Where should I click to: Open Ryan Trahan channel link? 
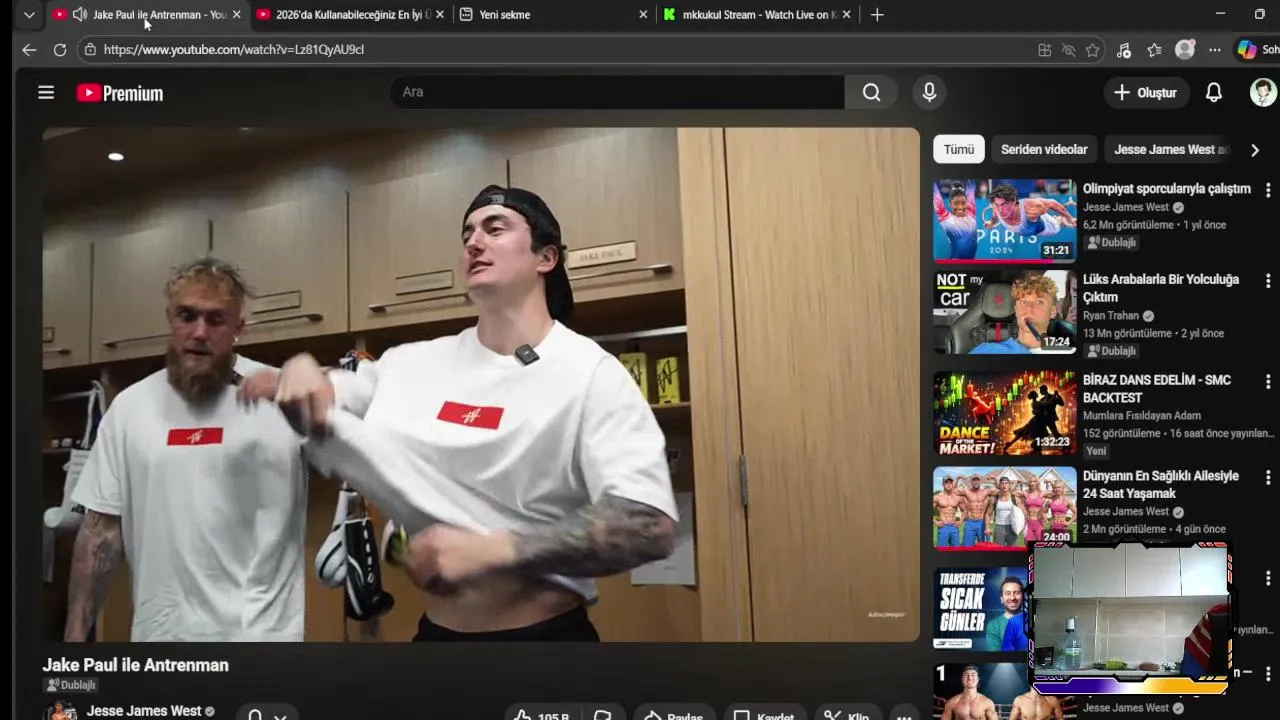pos(1111,316)
